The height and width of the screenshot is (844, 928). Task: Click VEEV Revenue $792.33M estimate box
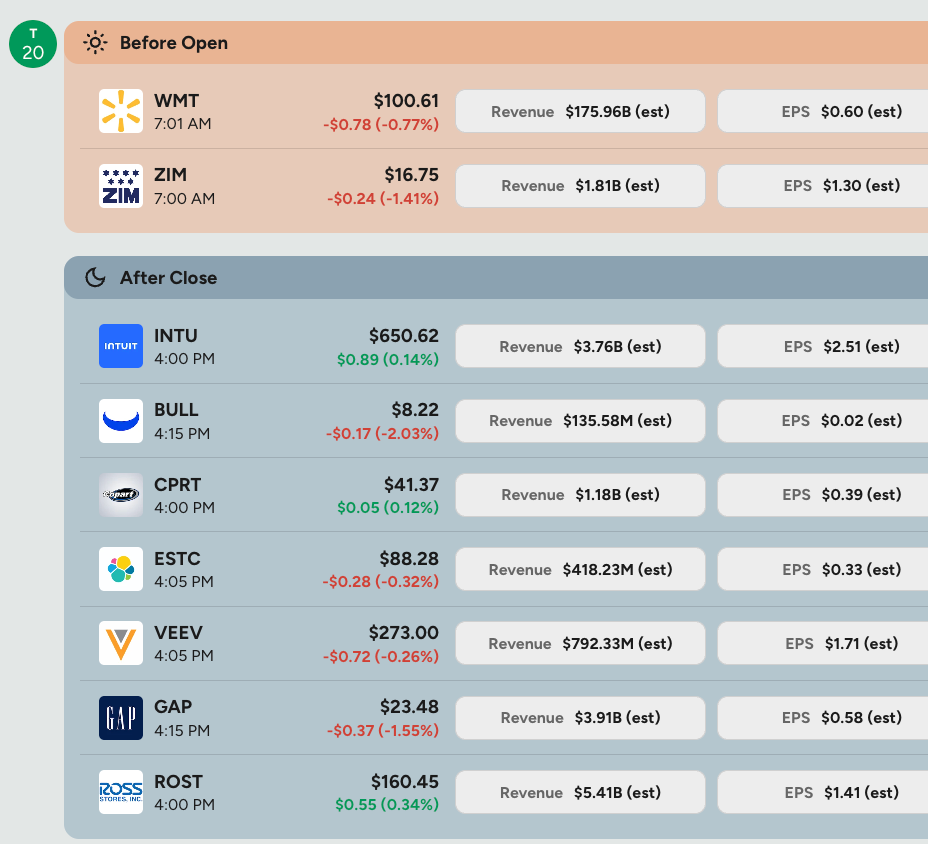pos(580,643)
